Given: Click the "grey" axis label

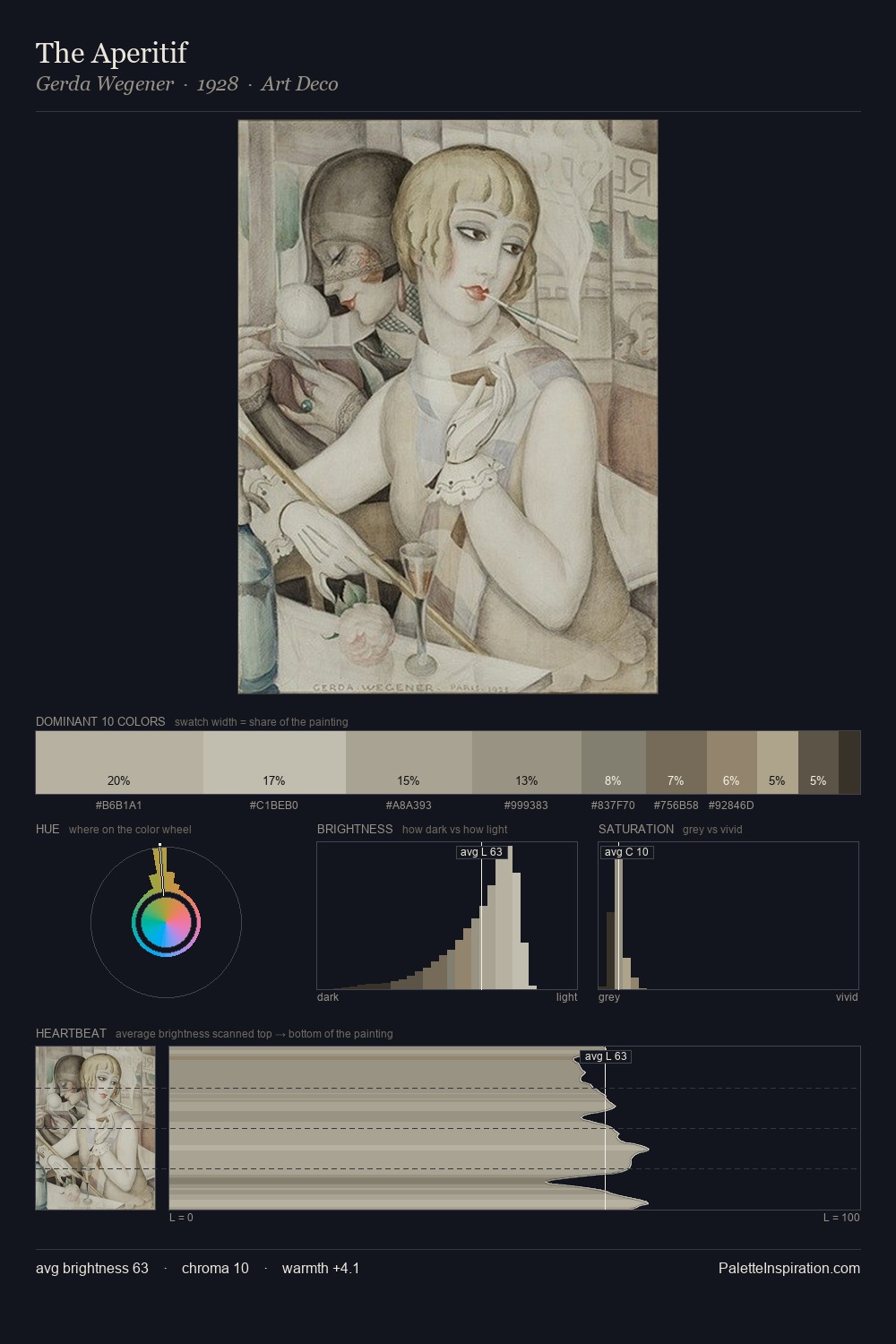Looking at the screenshot, I should 609,996.
